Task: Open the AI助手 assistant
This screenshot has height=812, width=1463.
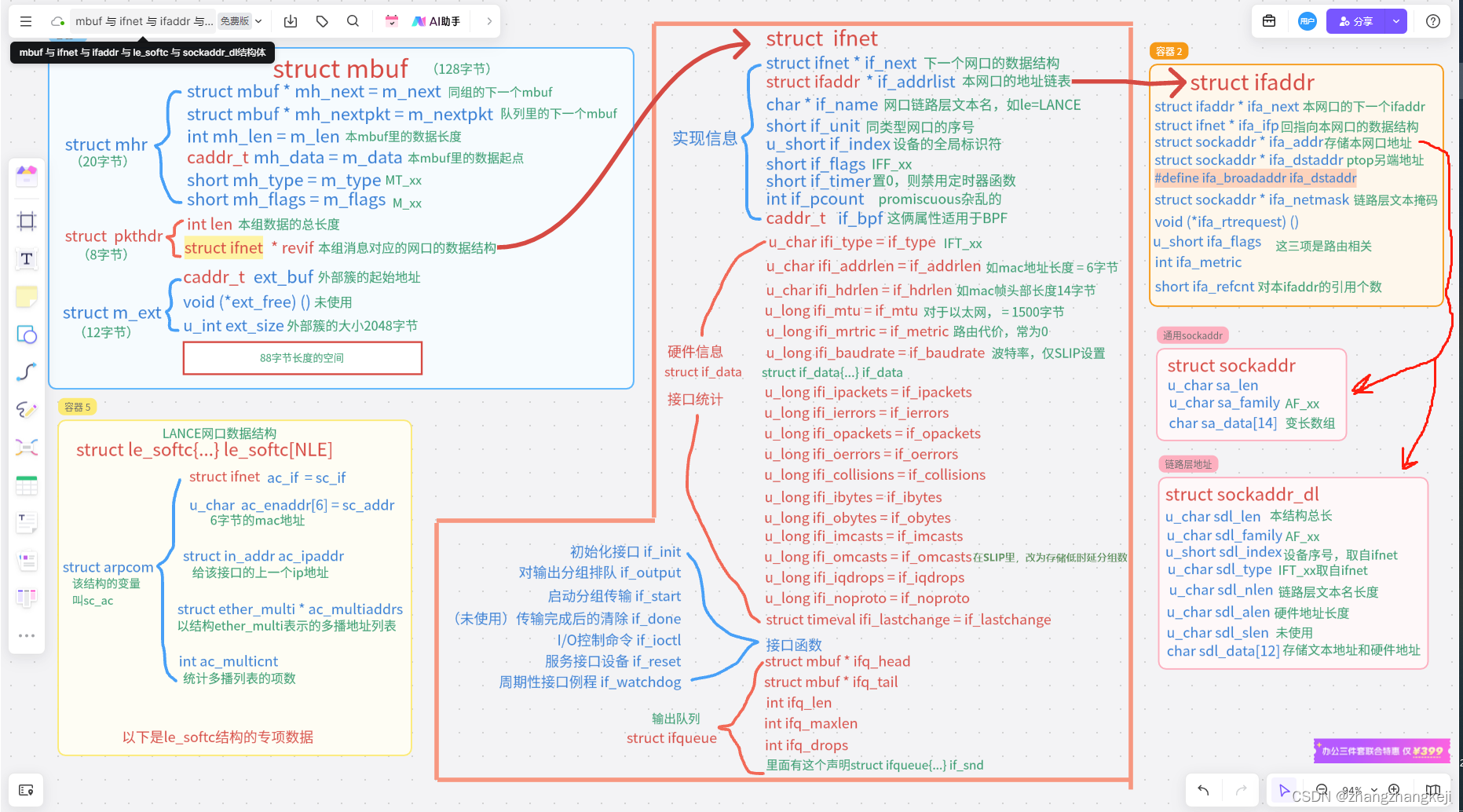Action: [437, 21]
